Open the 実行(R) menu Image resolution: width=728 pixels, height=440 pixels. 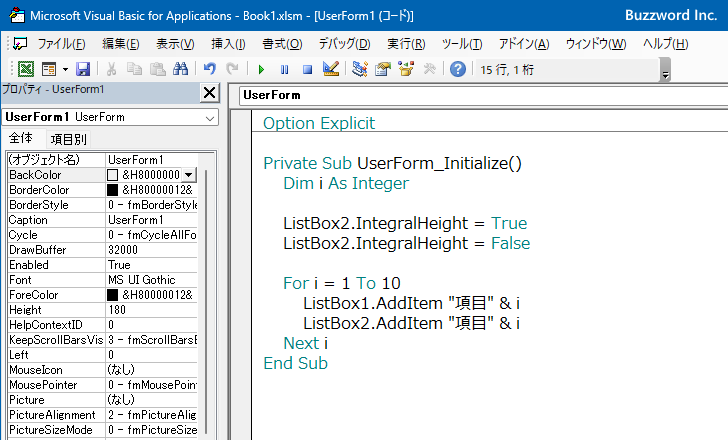(406, 44)
